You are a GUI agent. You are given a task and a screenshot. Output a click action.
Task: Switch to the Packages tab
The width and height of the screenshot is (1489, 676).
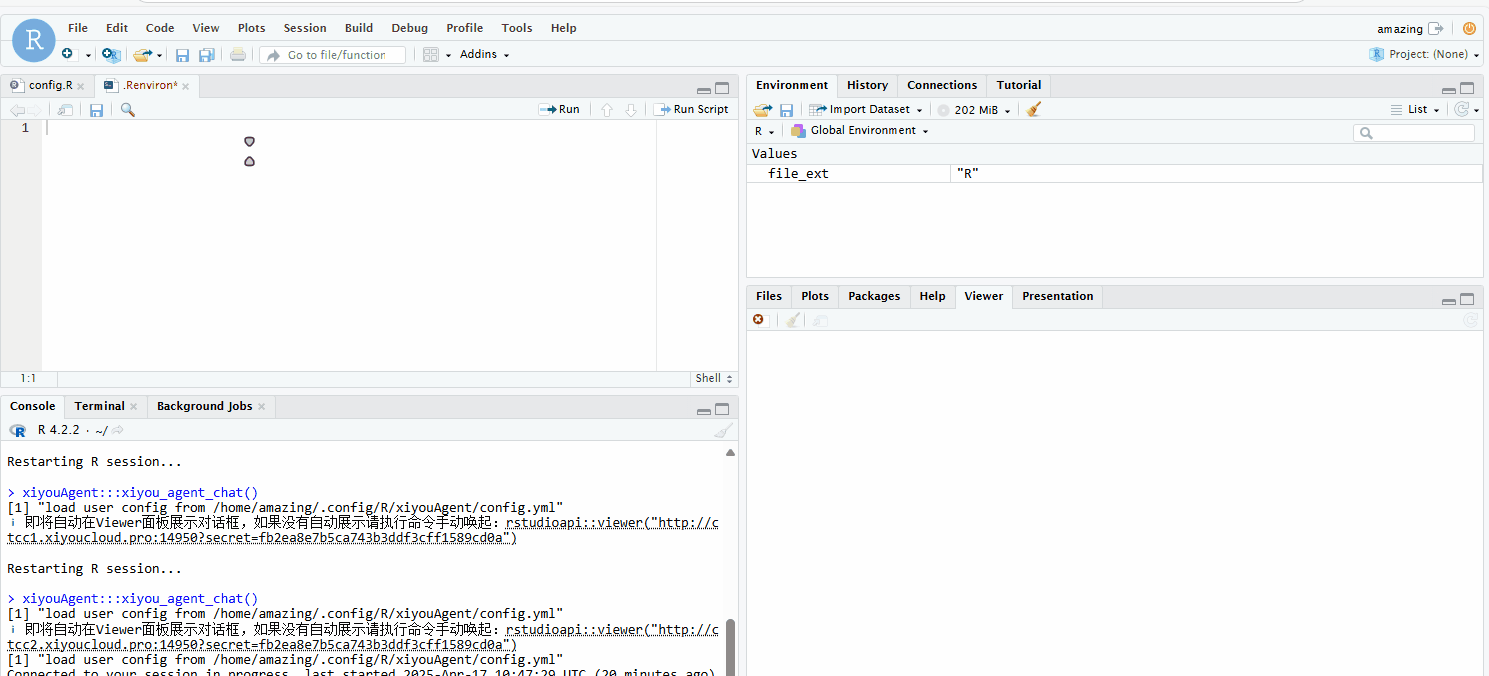[x=873, y=296]
